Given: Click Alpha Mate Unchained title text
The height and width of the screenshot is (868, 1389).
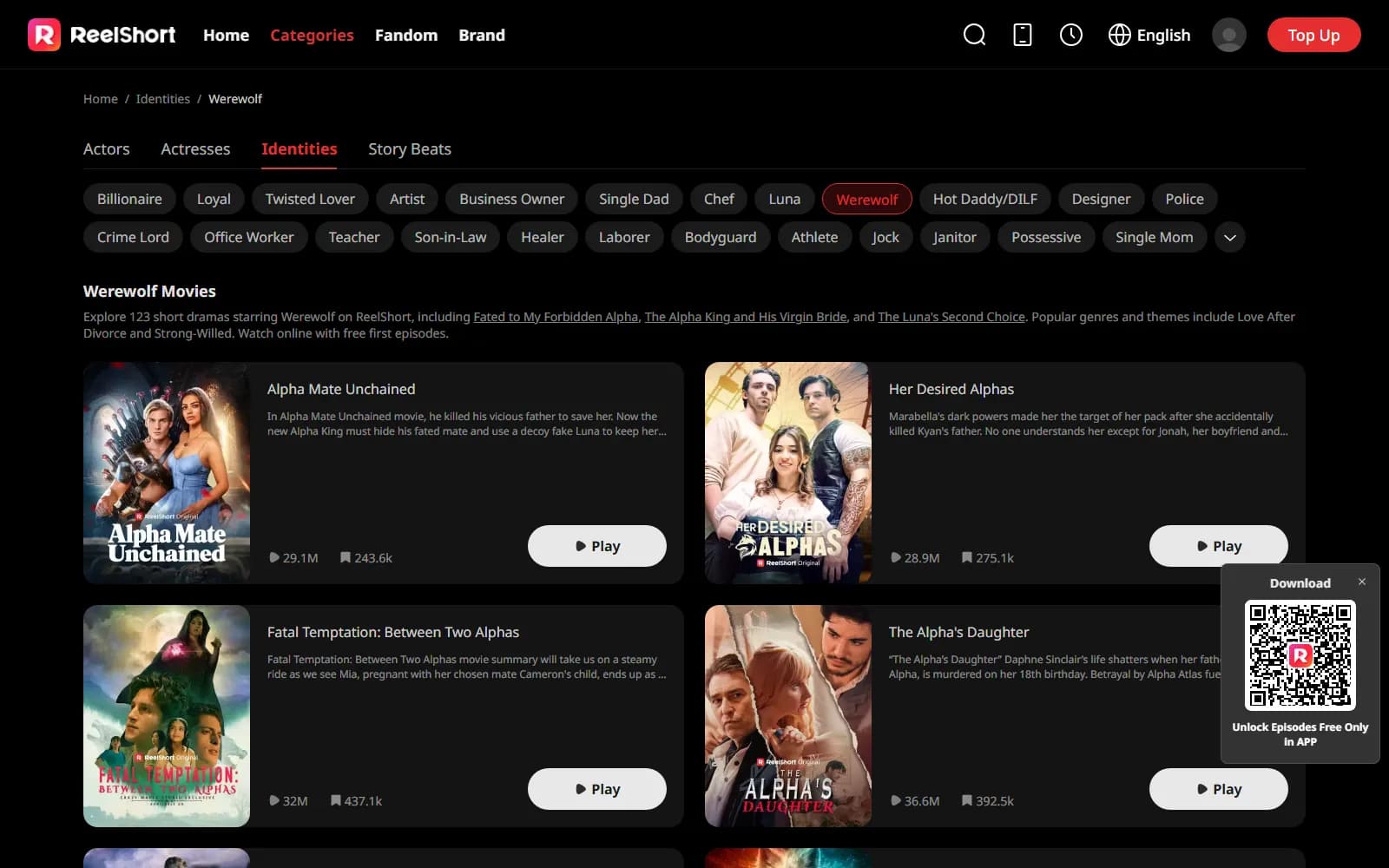Looking at the screenshot, I should (x=341, y=389).
